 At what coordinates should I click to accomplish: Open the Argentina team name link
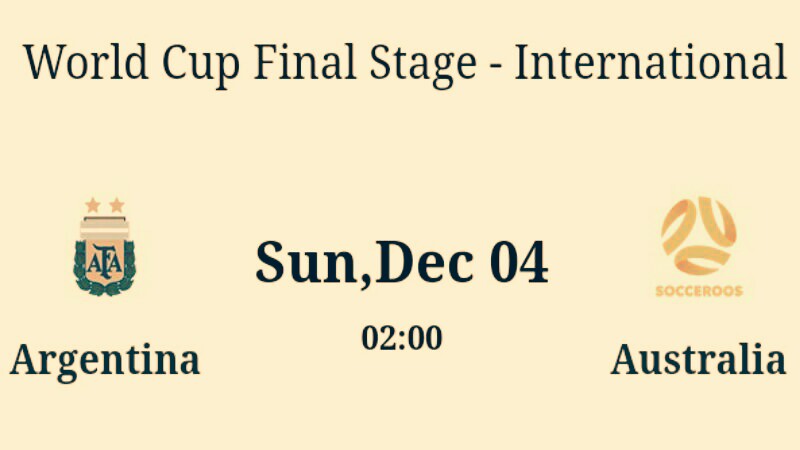click(x=105, y=360)
